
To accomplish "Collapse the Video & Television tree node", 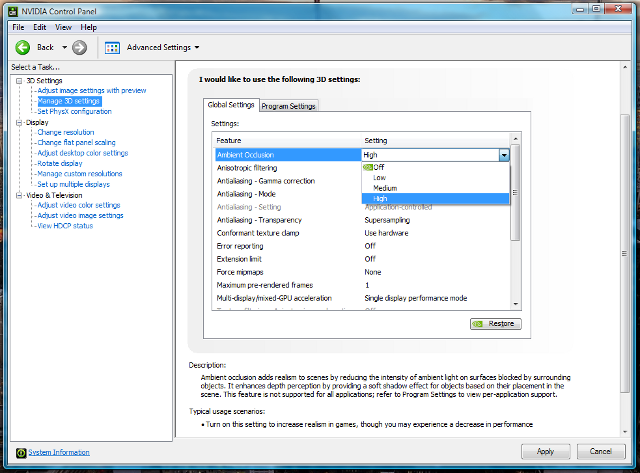I will point(19,195).
